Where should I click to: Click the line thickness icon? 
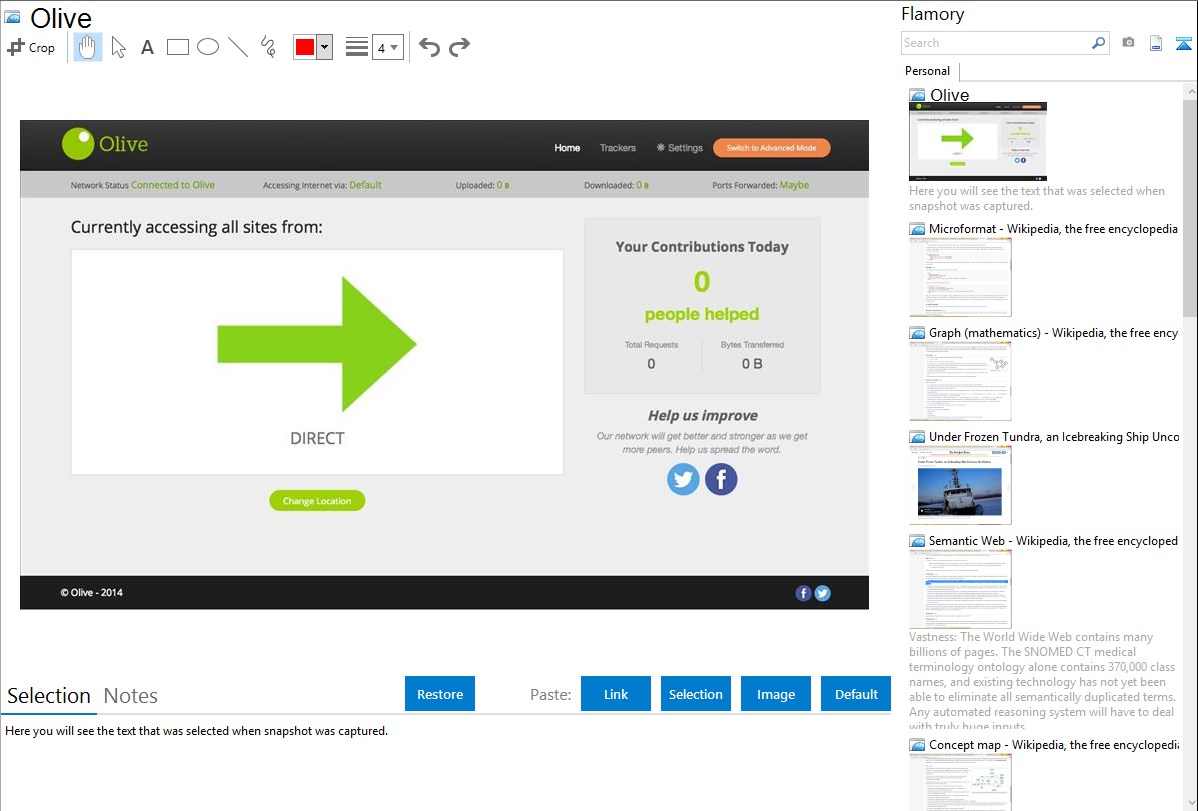click(357, 47)
